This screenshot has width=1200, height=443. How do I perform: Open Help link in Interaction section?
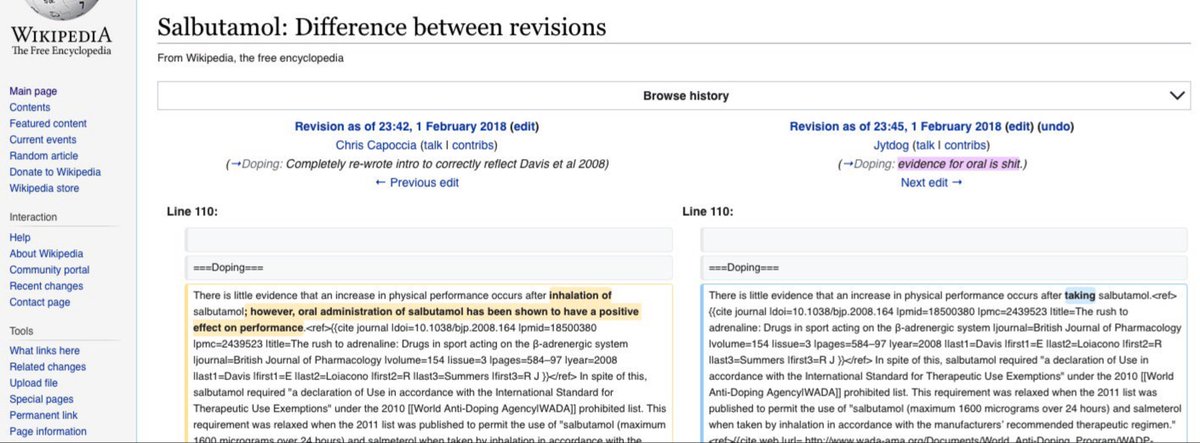tap(20, 238)
